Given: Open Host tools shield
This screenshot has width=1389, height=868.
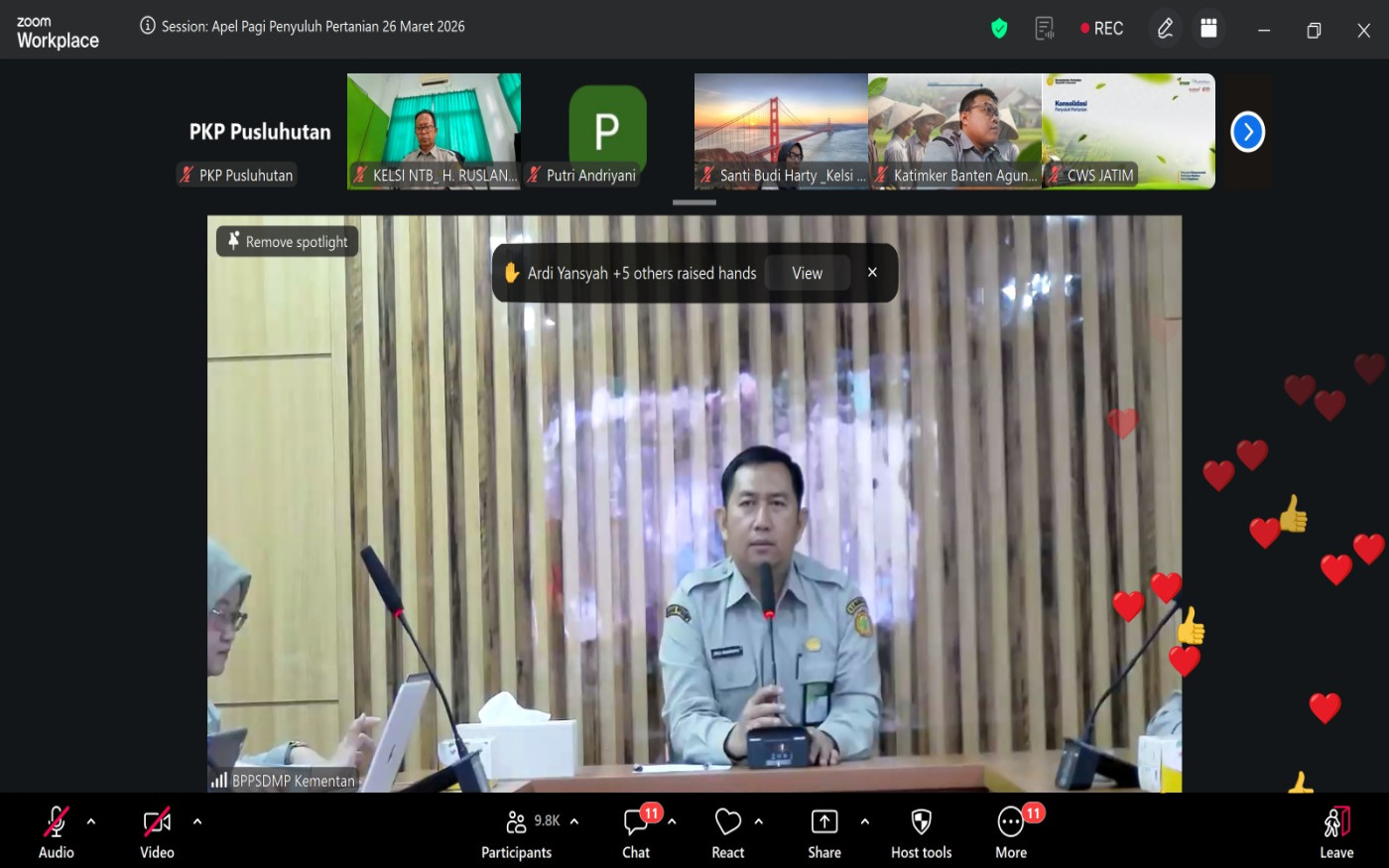Looking at the screenshot, I should pos(921,833).
